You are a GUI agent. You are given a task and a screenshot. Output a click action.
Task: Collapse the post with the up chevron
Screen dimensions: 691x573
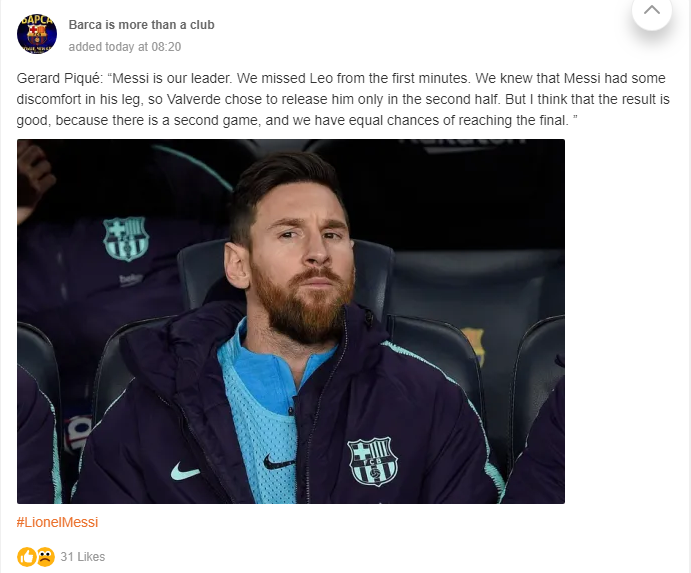tap(651, 11)
